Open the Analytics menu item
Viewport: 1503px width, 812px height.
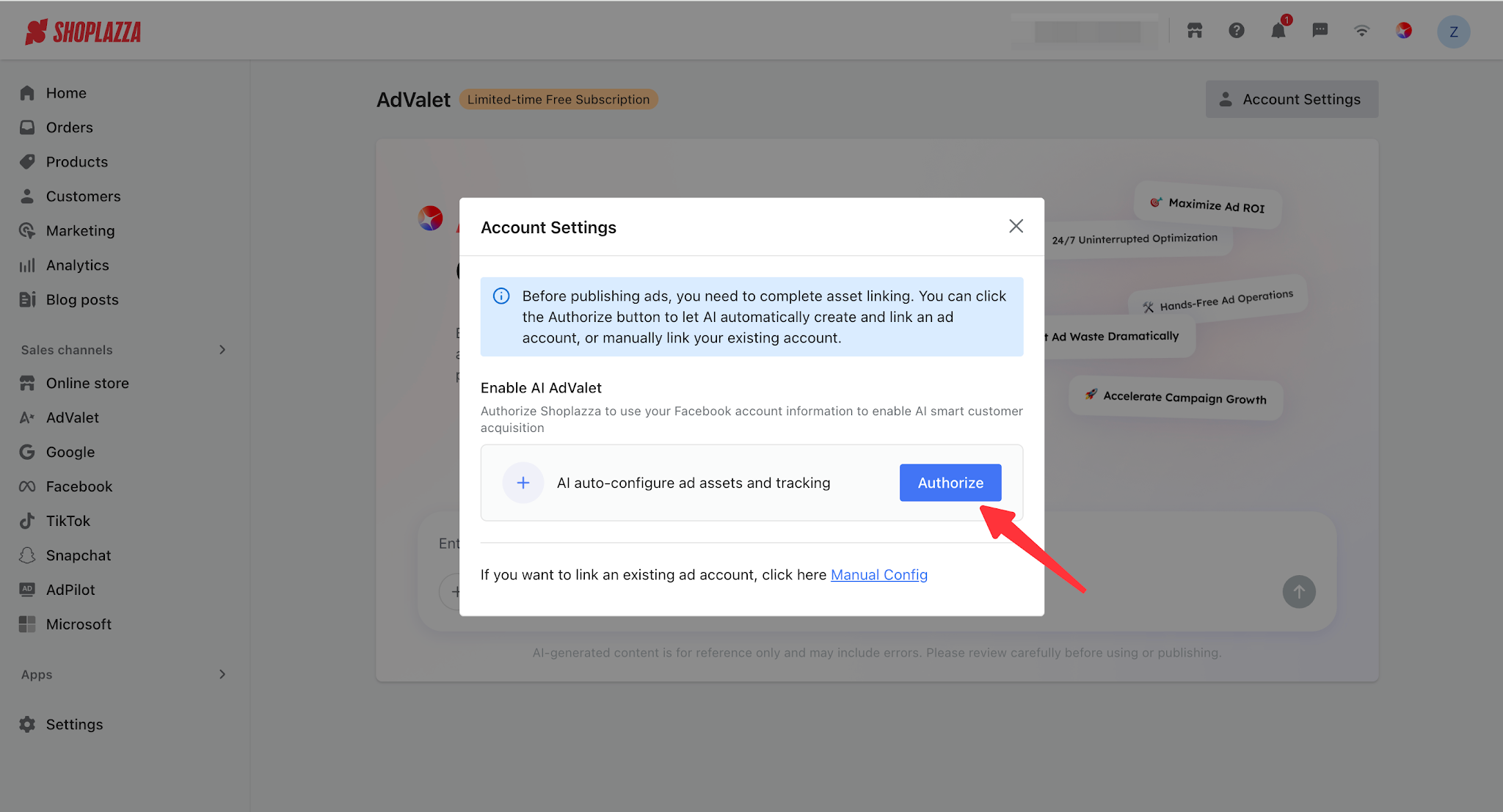coord(77,266)
